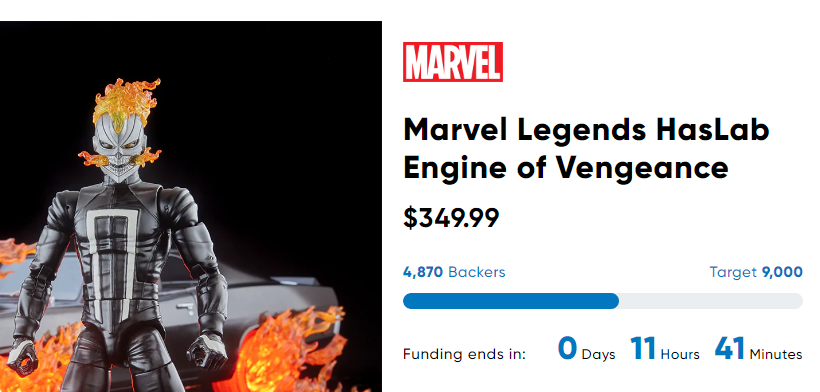Click the 4,870 Backers count

pos(454,272)
